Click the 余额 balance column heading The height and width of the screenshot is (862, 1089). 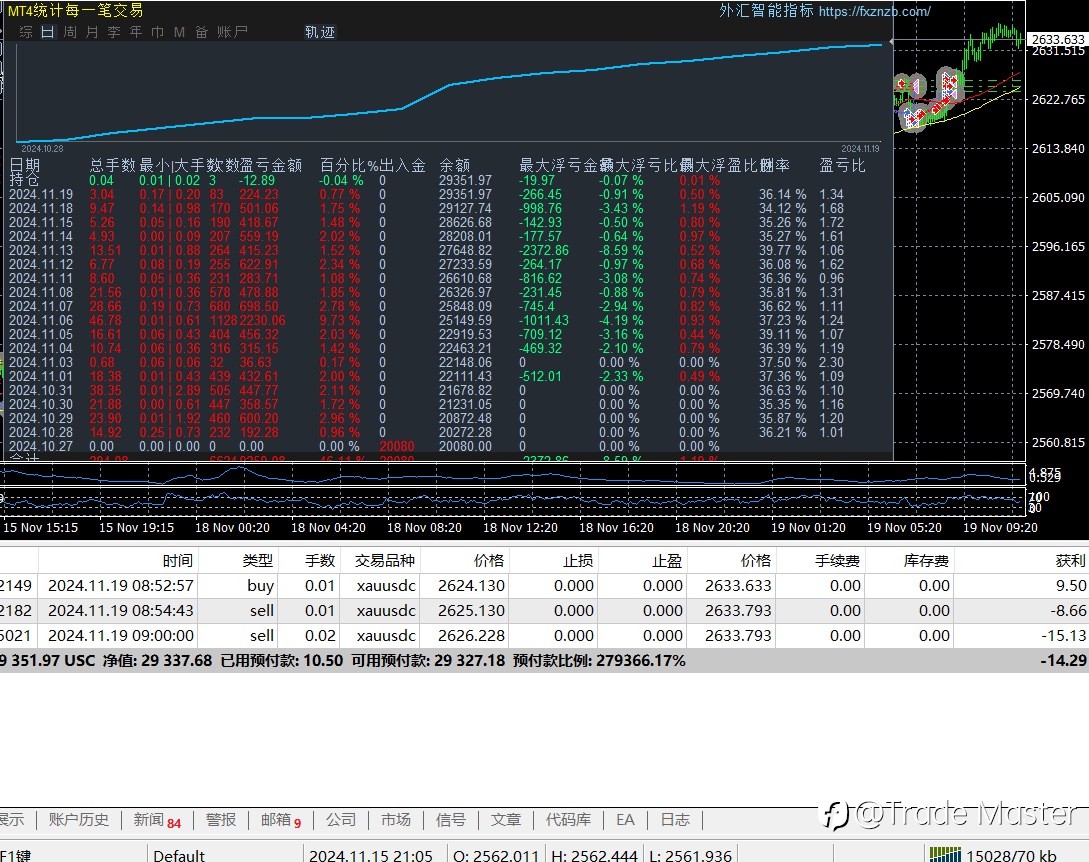point(454,165)
